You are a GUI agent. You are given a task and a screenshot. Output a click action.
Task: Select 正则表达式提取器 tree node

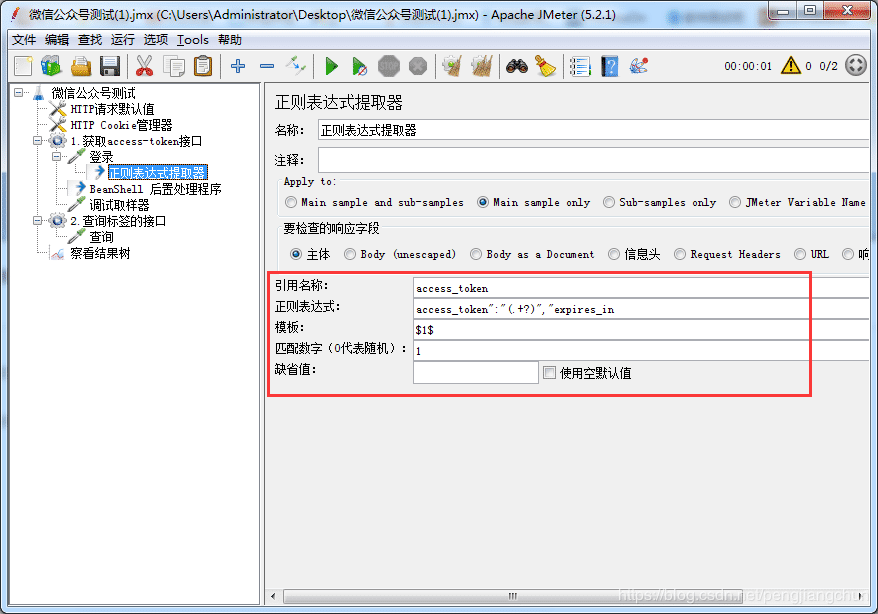click(x=157, y=172)
